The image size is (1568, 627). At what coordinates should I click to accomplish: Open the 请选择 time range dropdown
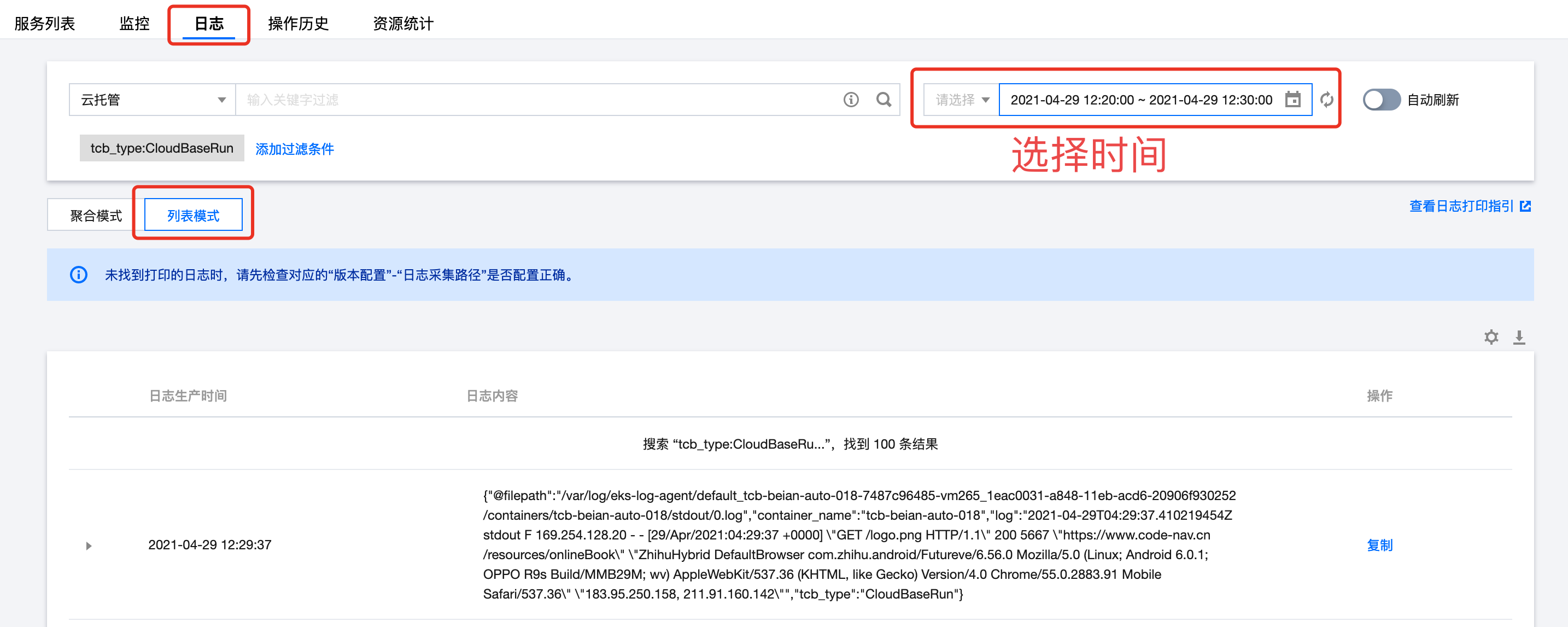961,100
